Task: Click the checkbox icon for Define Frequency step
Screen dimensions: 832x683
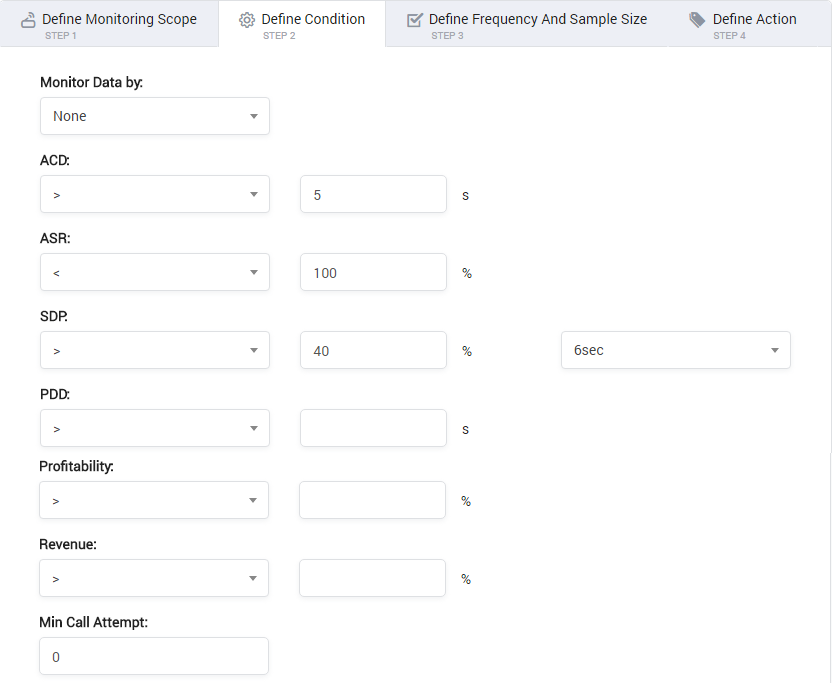Action: [x=414, y=20]
